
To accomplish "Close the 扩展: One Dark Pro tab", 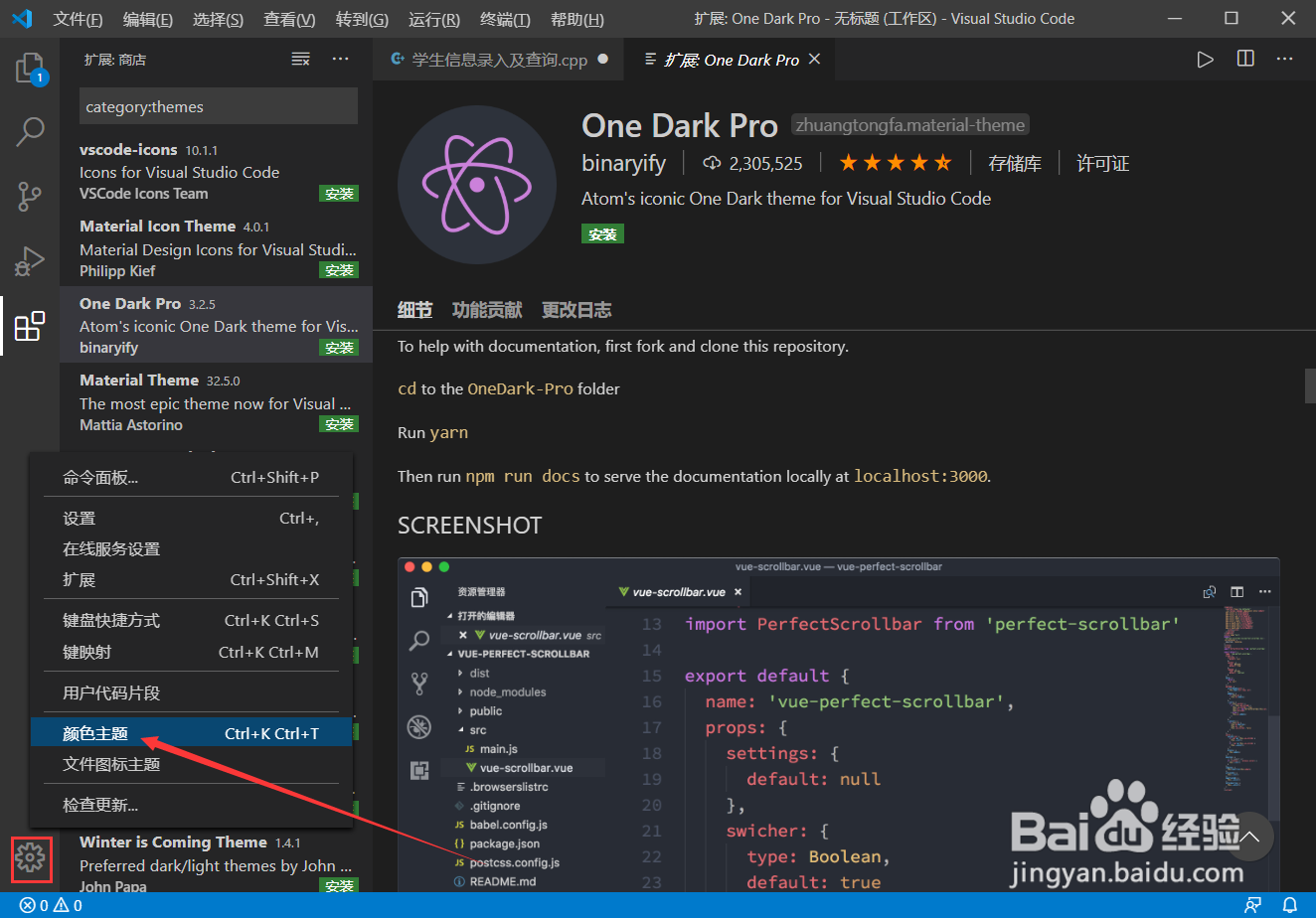I will click(814, 60).
